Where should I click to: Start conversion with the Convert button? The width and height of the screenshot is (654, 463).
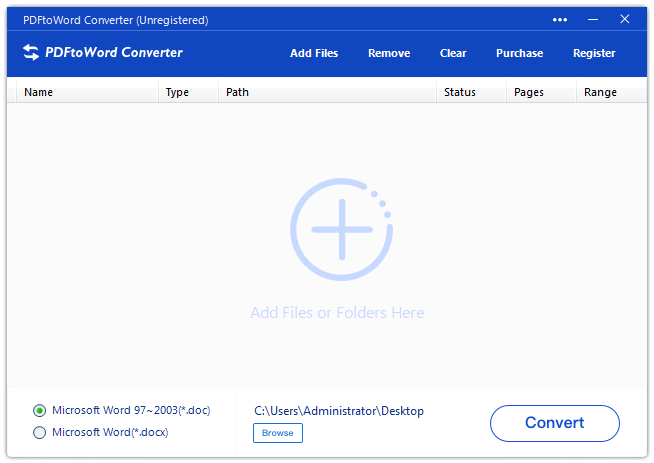tap(555, 423)
